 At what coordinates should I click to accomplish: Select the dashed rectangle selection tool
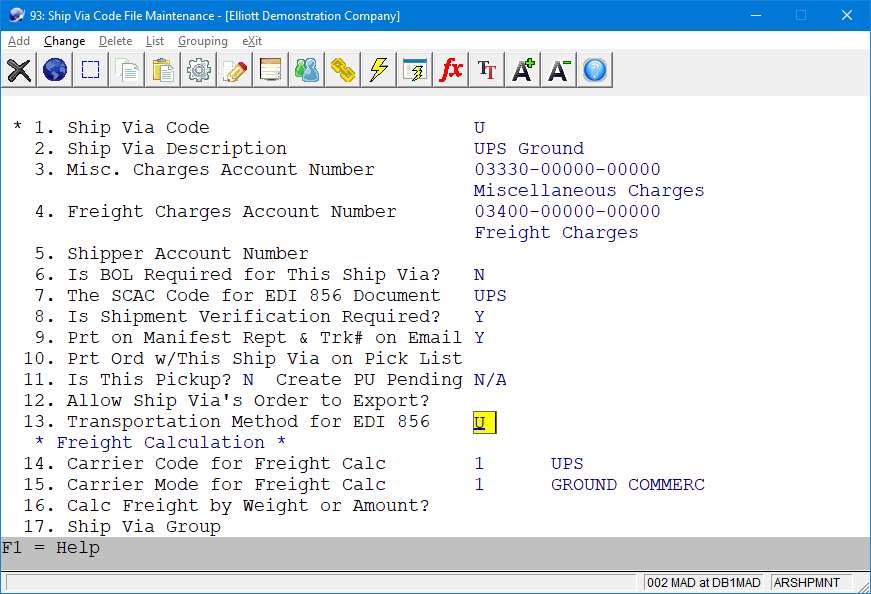pyautogui.click(x=91, y=70)
